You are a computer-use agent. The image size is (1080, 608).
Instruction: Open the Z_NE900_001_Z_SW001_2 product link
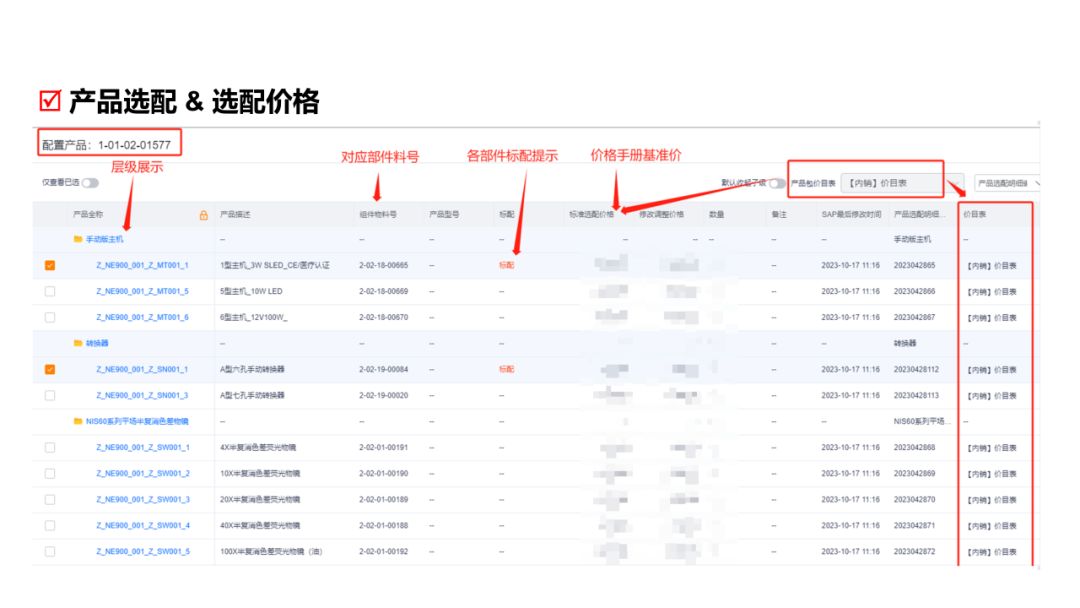point(143,474)
